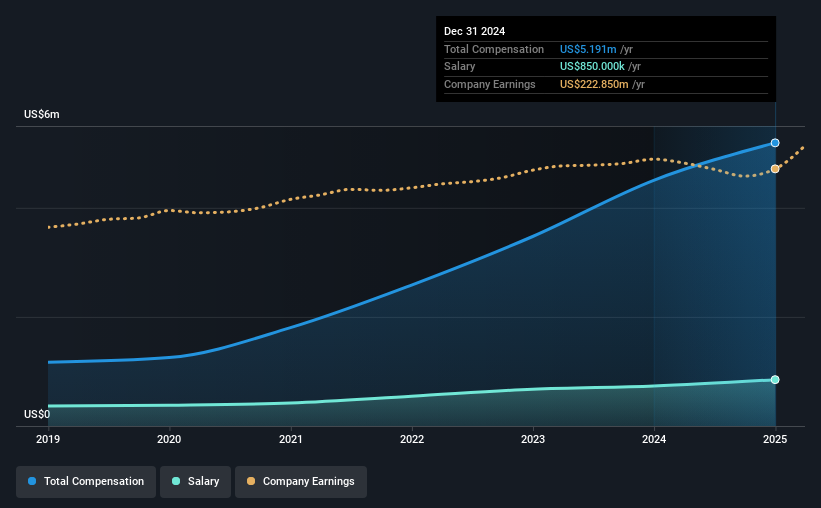Click the US$5.191m total compensation value
Viewport: 821px width, 508px height.
click(588, 49)
